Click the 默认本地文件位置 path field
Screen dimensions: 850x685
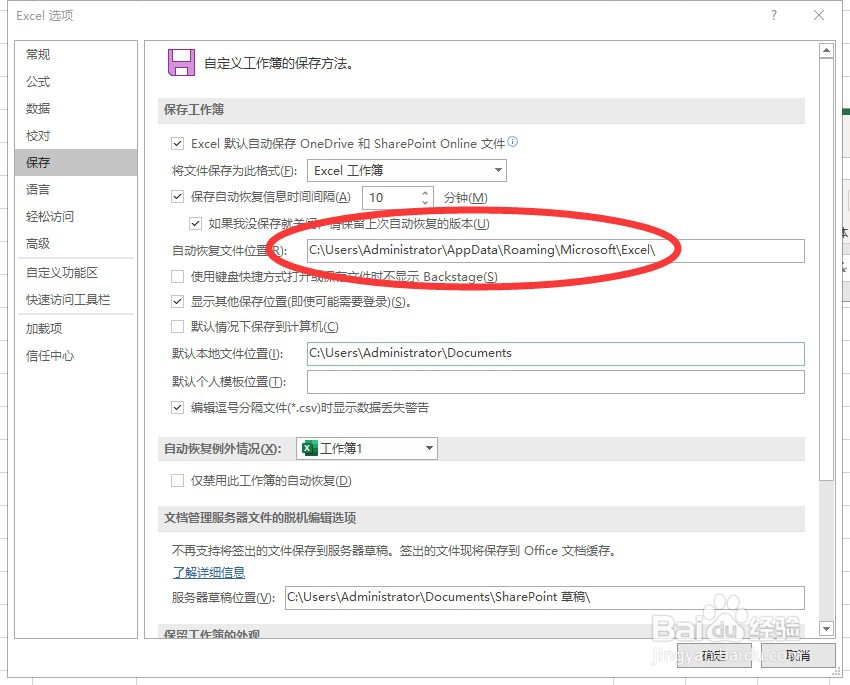click(x=556, y=353)
